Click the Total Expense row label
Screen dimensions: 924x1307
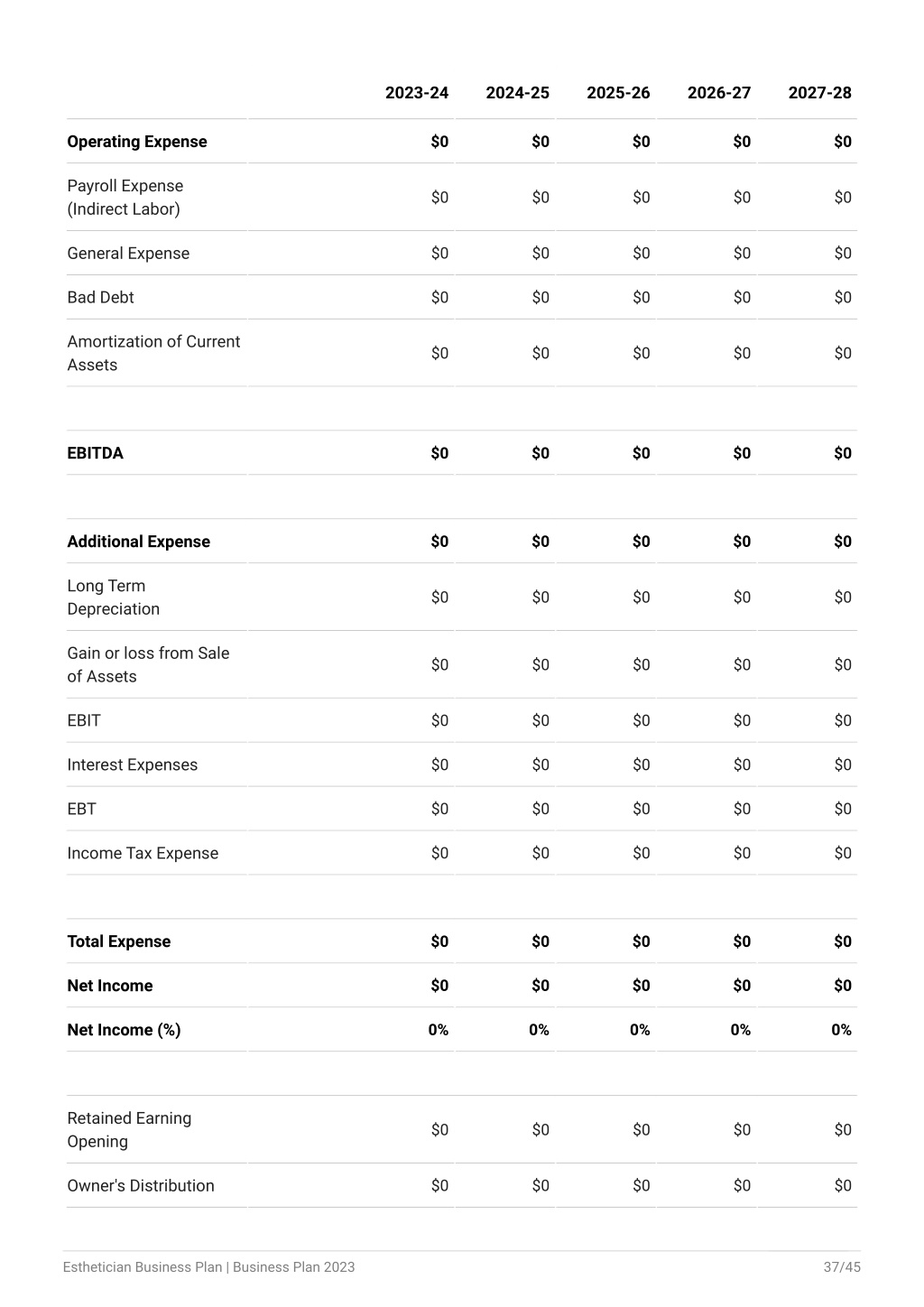pyautogui.click(x=118, y=941)
